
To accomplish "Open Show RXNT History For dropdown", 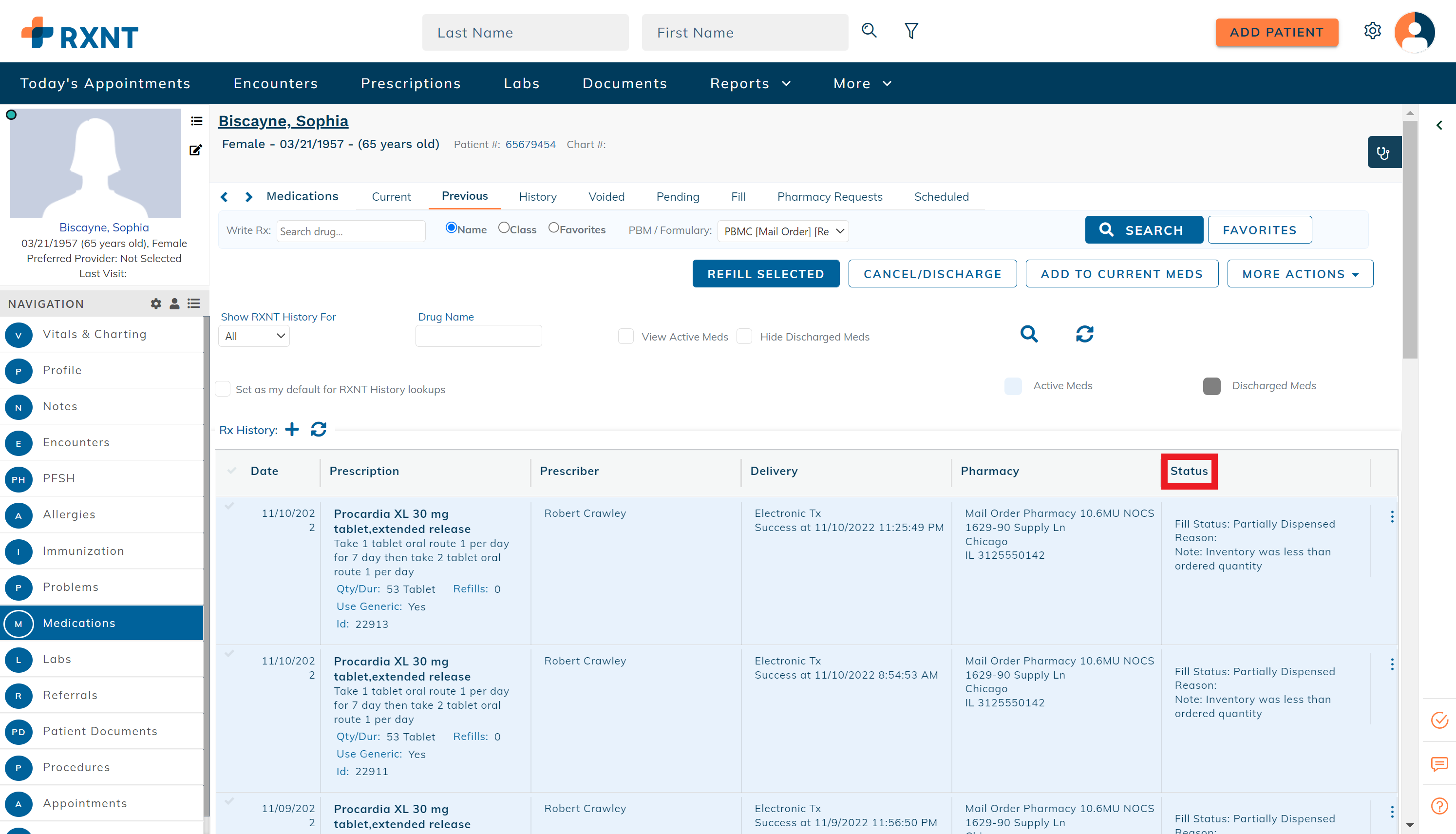I will coord(254,336).
